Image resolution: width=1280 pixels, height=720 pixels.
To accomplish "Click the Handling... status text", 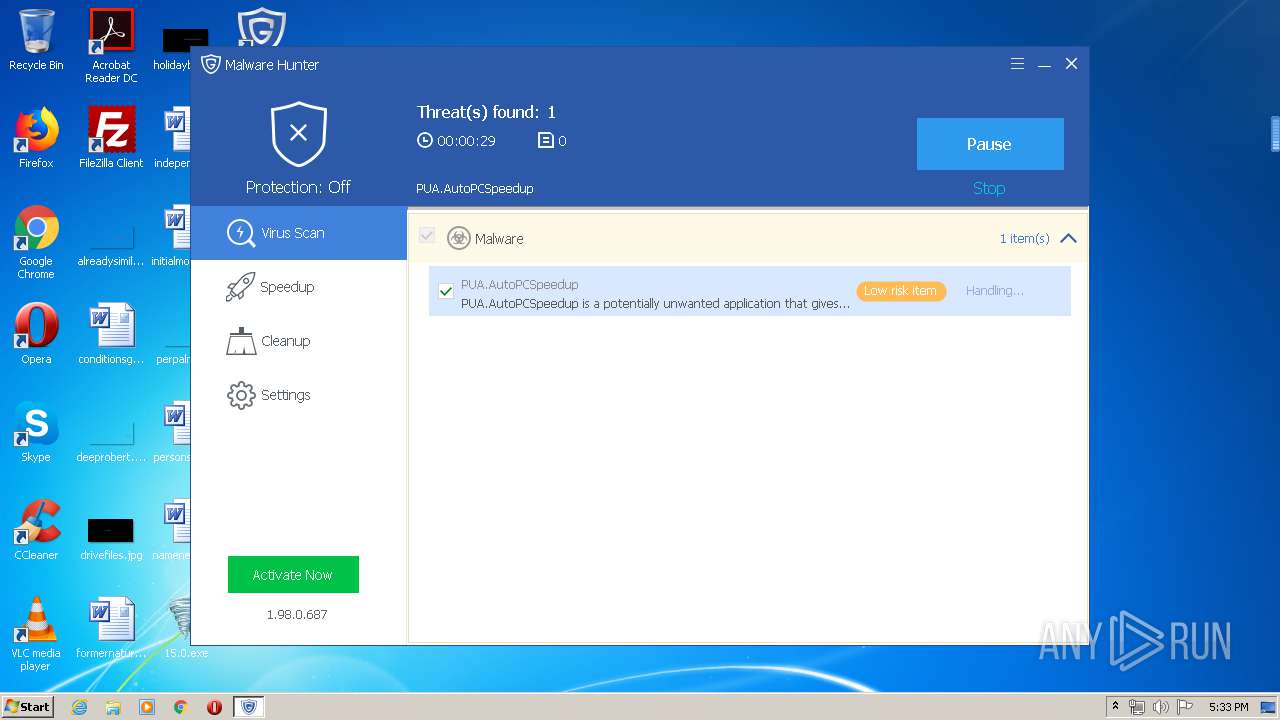I will (995, 291).
